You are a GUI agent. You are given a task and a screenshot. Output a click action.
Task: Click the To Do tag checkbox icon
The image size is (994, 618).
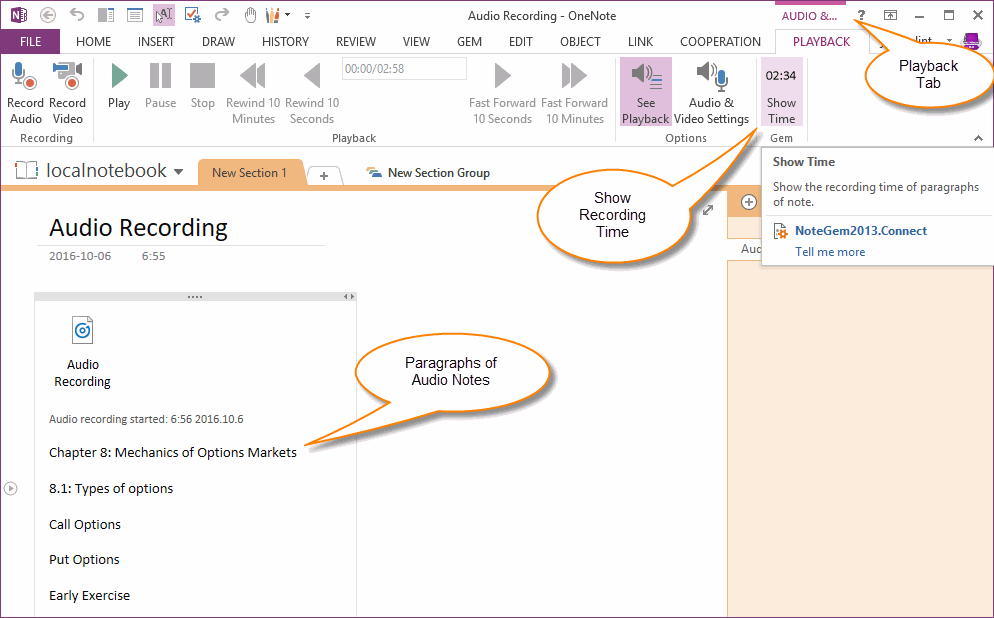coord(193,15)
